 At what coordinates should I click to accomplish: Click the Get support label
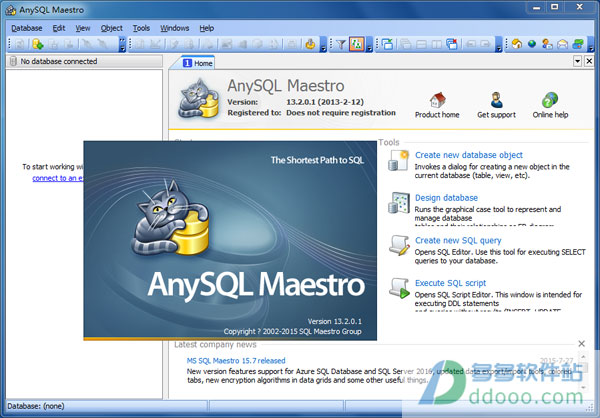pos(496,114)
